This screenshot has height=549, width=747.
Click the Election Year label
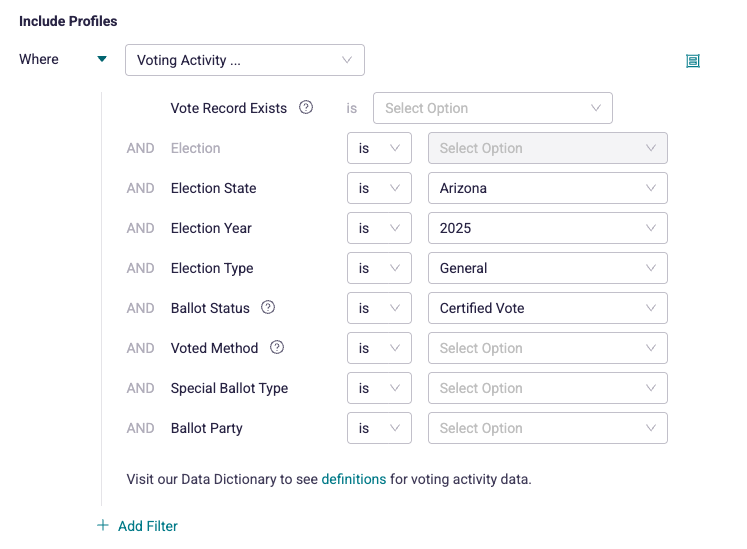click(x=211, y=228)
